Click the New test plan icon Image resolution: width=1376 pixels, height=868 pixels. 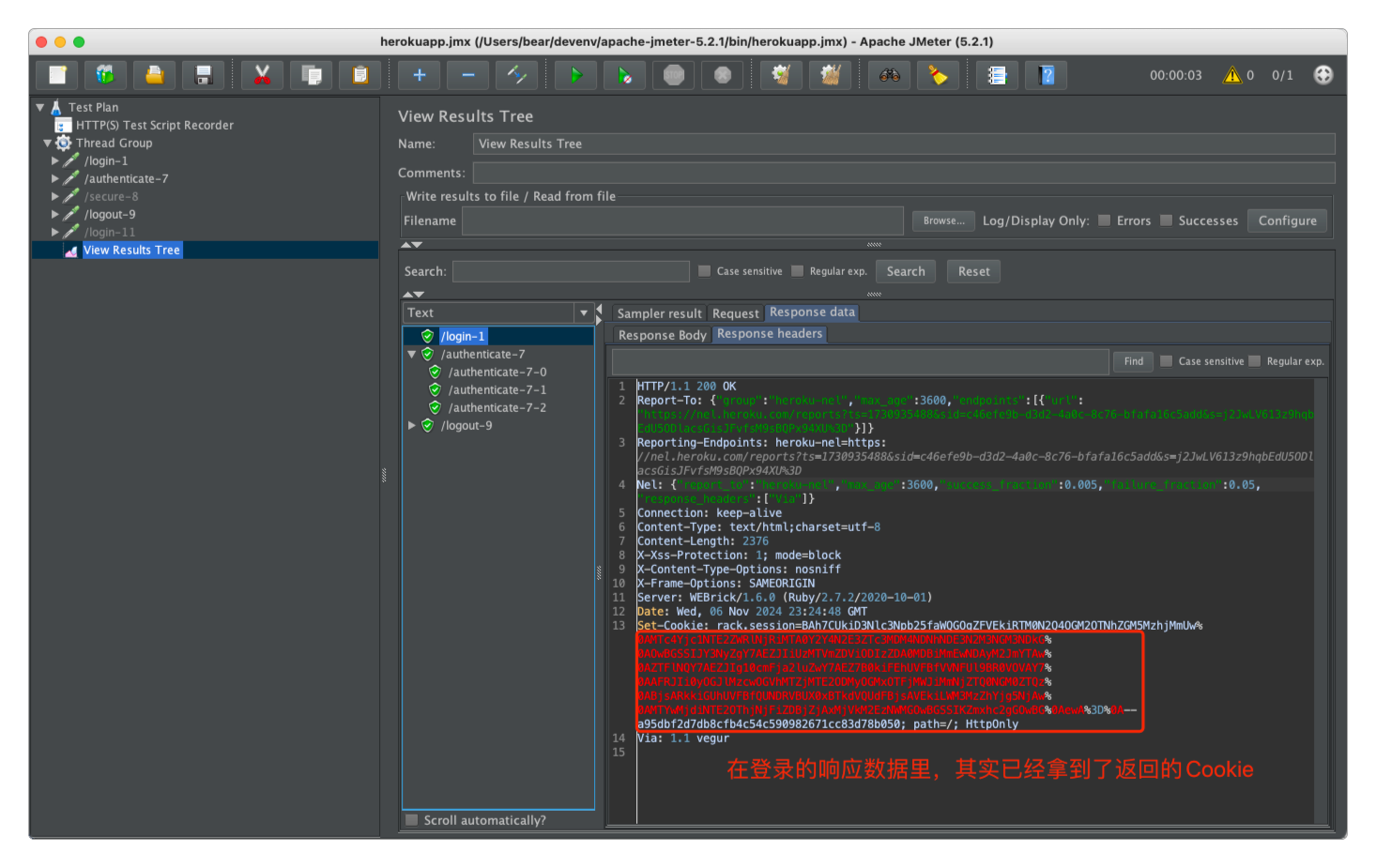tap(57, 75)
